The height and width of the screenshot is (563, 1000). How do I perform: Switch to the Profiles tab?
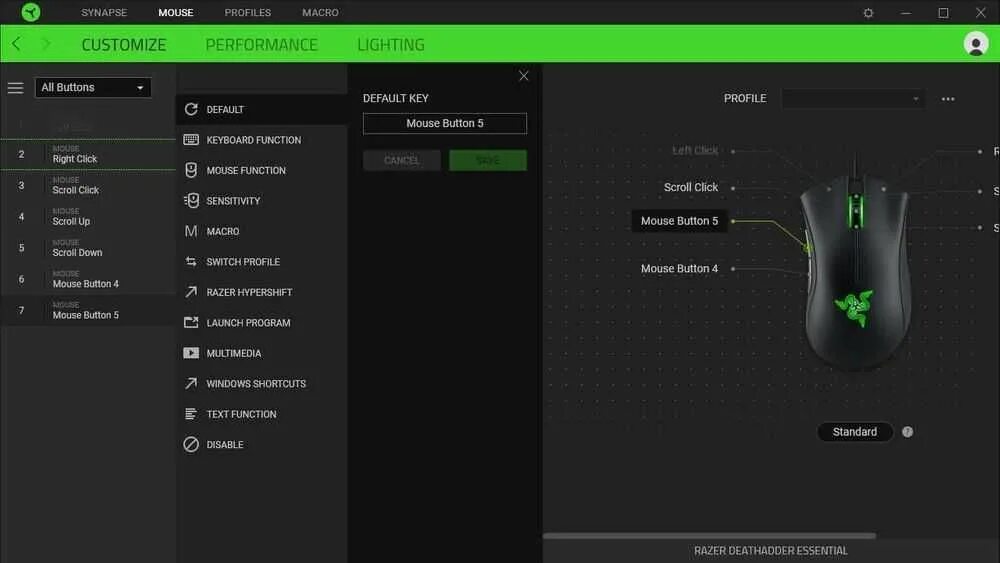click(x=247, y=12)
